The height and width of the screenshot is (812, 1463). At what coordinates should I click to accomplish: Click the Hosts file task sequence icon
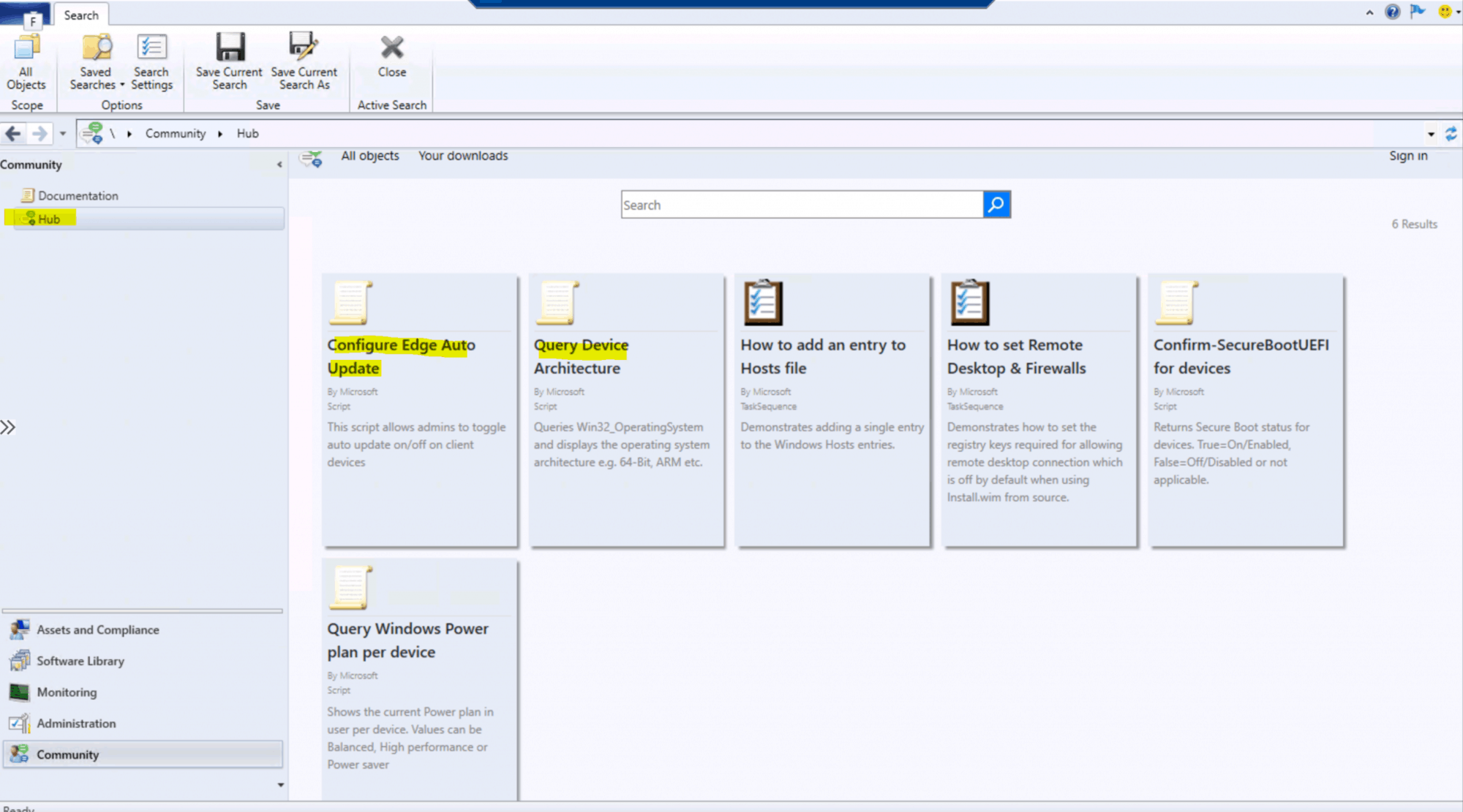[763, 302]
